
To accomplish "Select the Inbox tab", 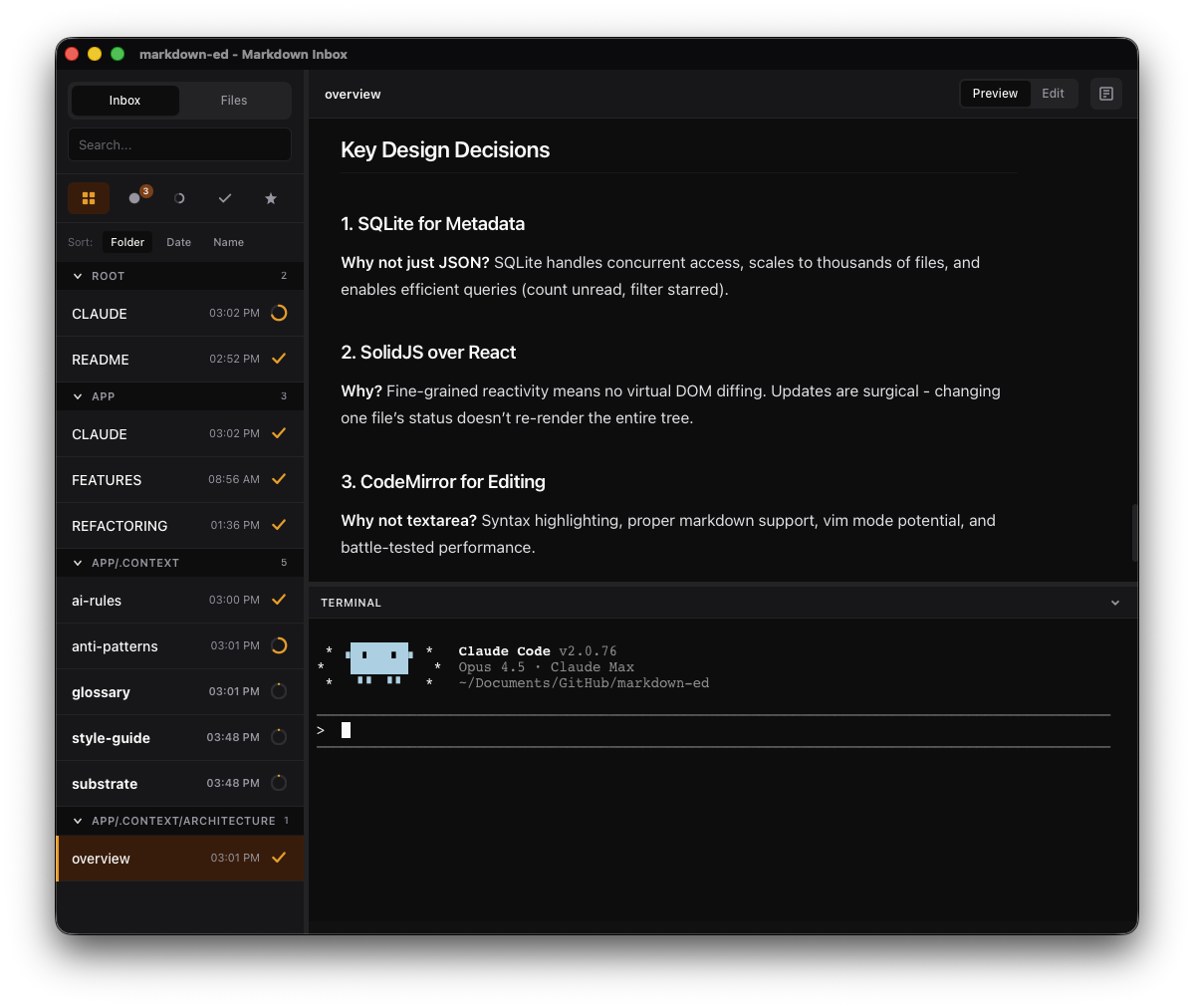I will pyautogui.click(x=124, y=100).
